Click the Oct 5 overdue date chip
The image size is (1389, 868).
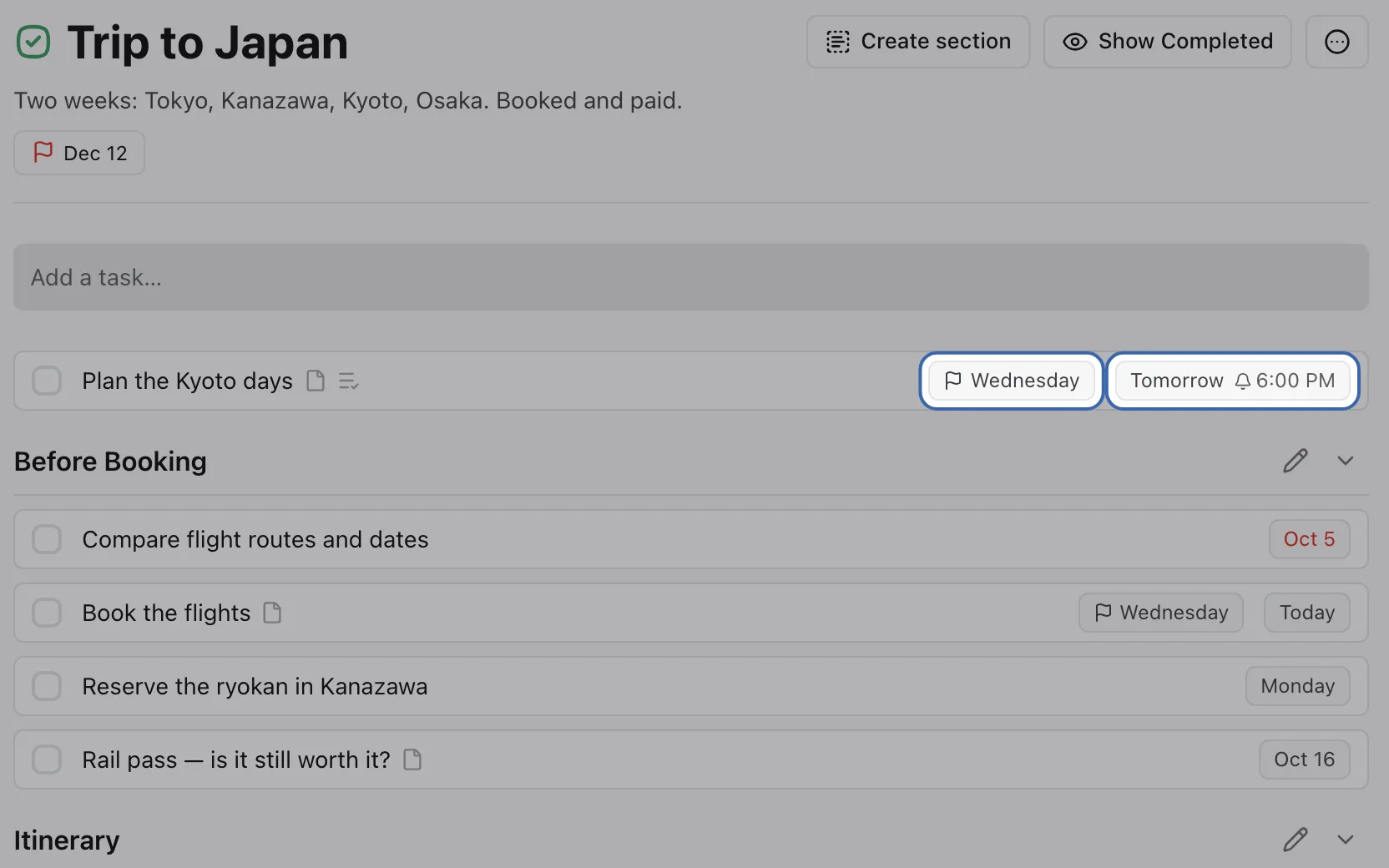(x=1309, y=539)
